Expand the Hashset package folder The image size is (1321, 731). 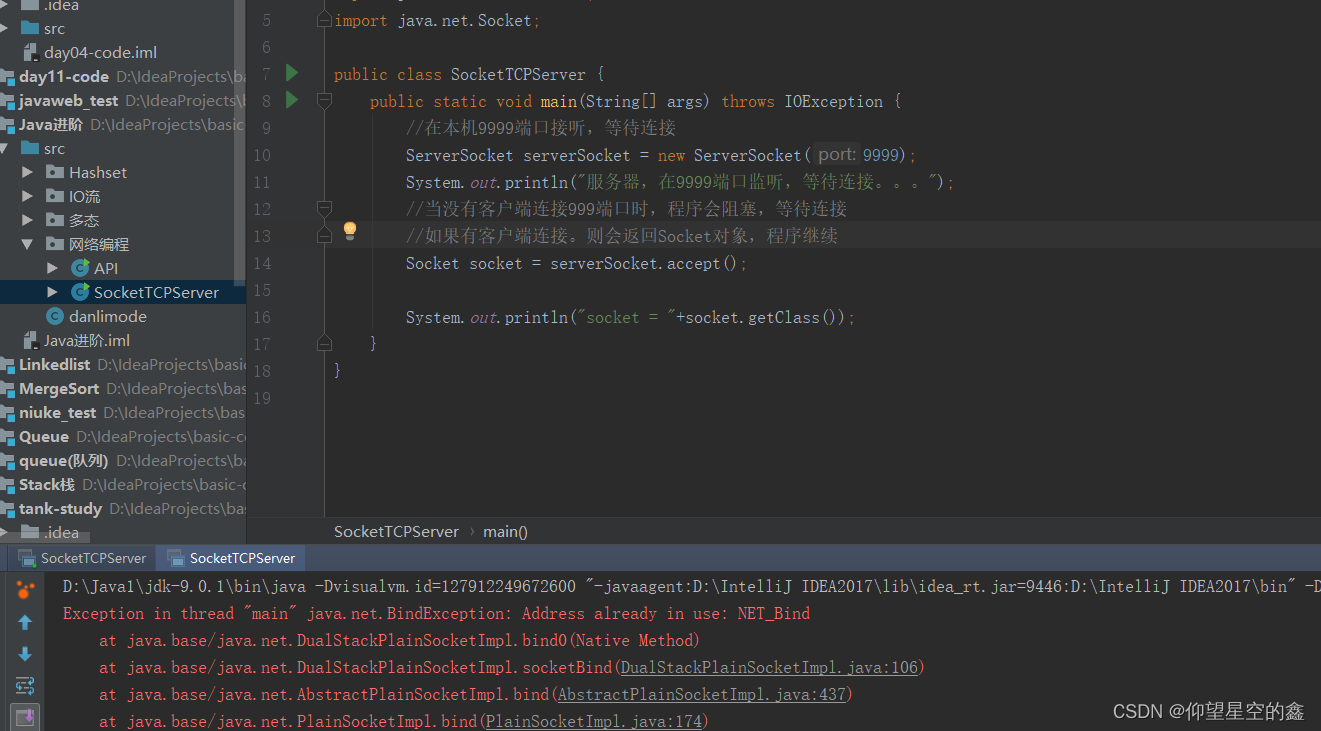[x=29, y=172]
